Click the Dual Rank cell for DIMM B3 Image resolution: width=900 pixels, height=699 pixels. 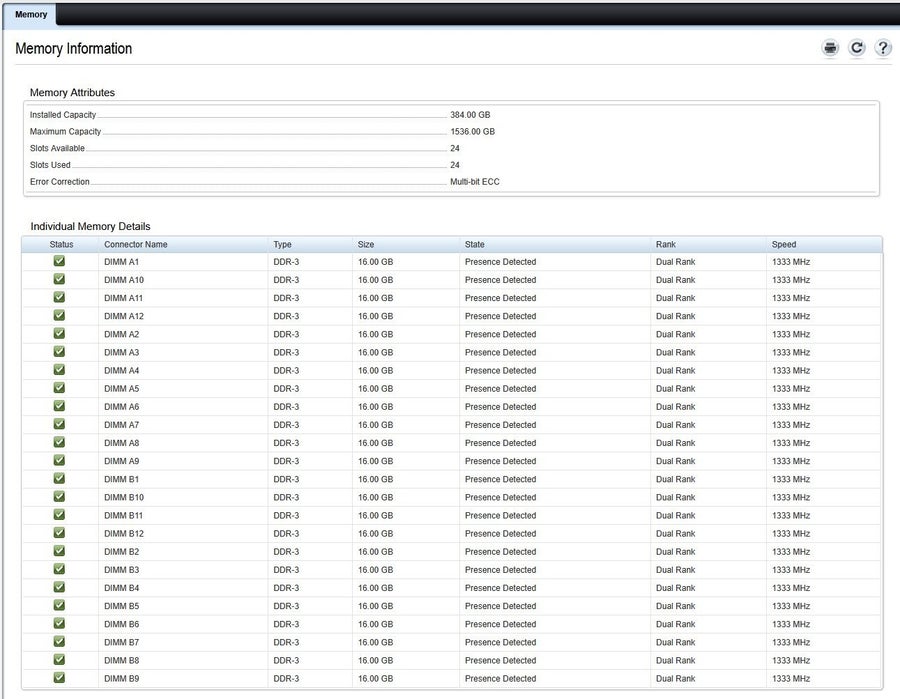coord(676,570)
